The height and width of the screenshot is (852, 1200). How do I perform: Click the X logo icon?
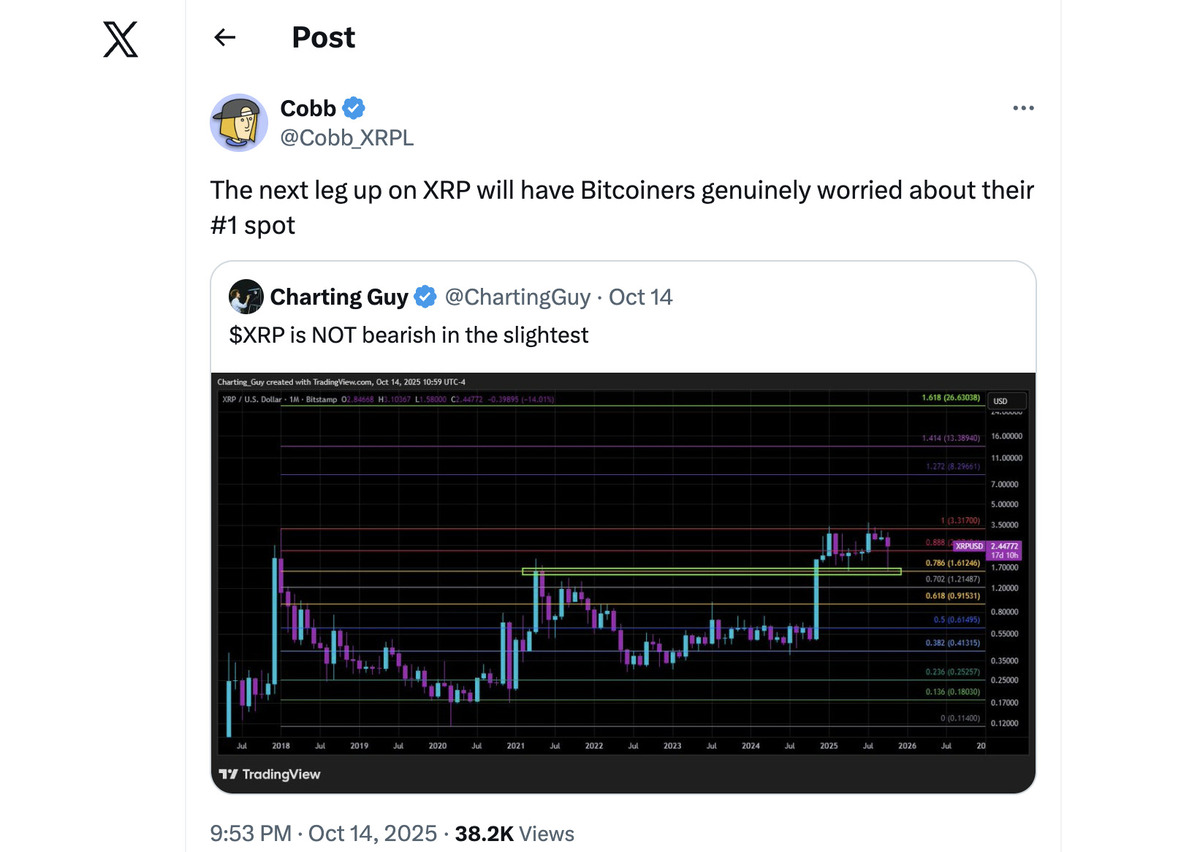coord(121,38)
